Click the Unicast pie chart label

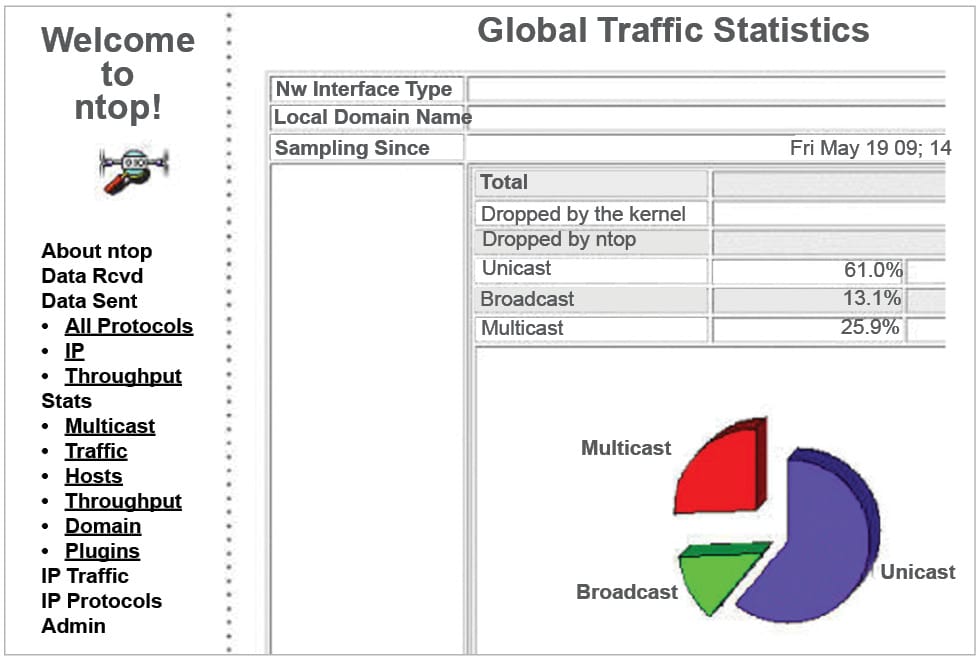pos(917,572)
